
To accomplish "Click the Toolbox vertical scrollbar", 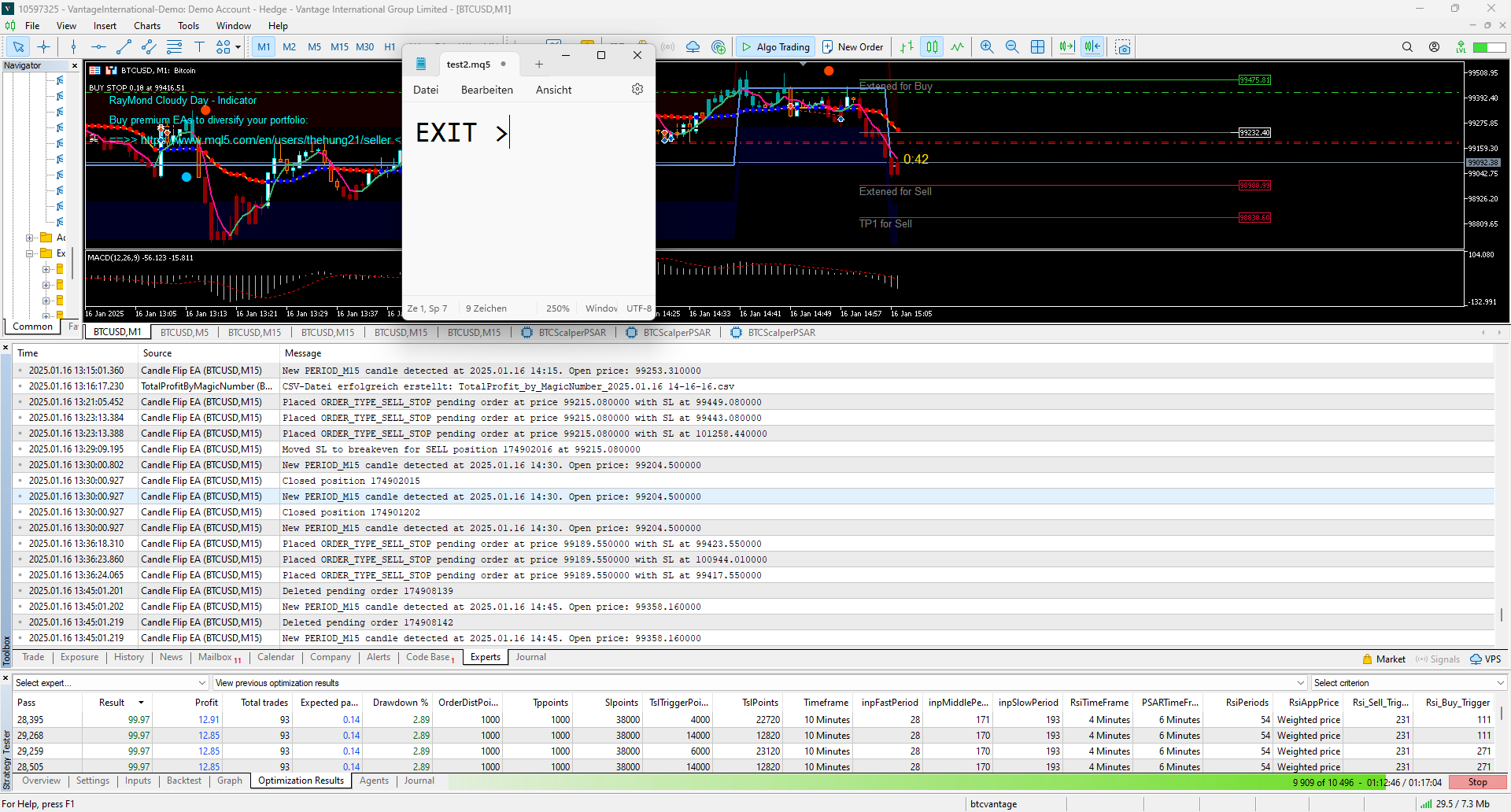I will tap(1502, 615).
